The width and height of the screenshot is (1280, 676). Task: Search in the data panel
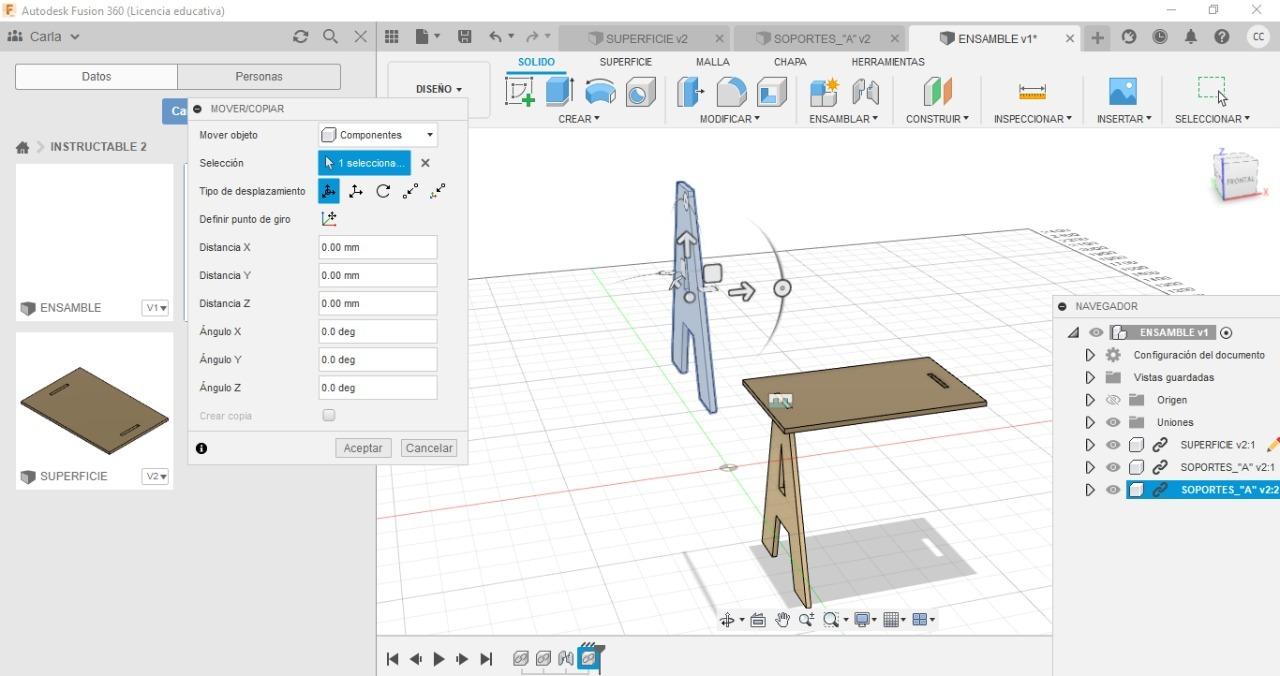[331, 37]
